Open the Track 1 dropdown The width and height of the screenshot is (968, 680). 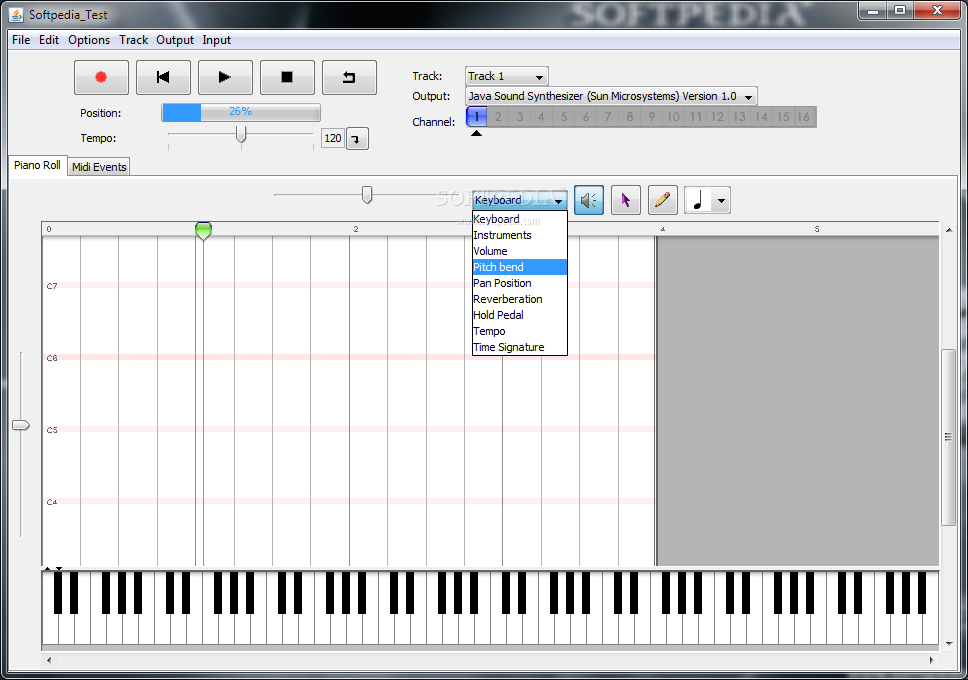point(506,76)
